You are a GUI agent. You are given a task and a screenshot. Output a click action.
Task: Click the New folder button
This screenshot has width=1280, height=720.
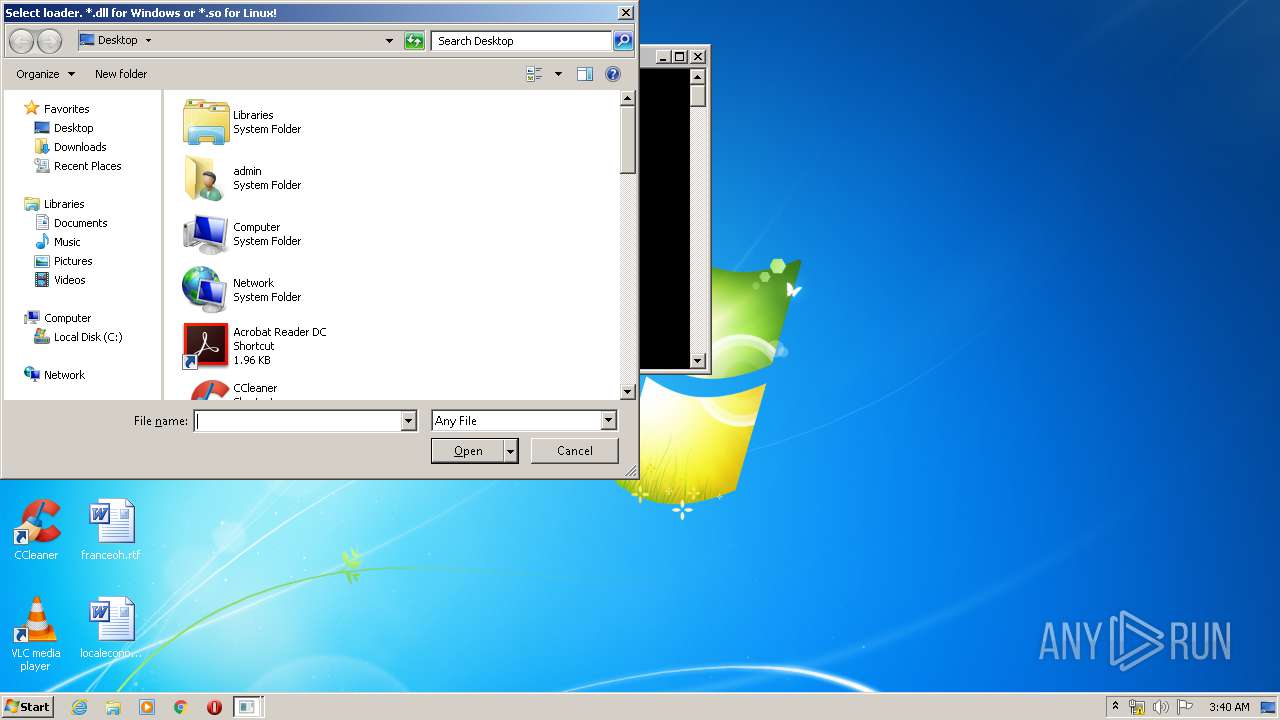coord(121,74)
